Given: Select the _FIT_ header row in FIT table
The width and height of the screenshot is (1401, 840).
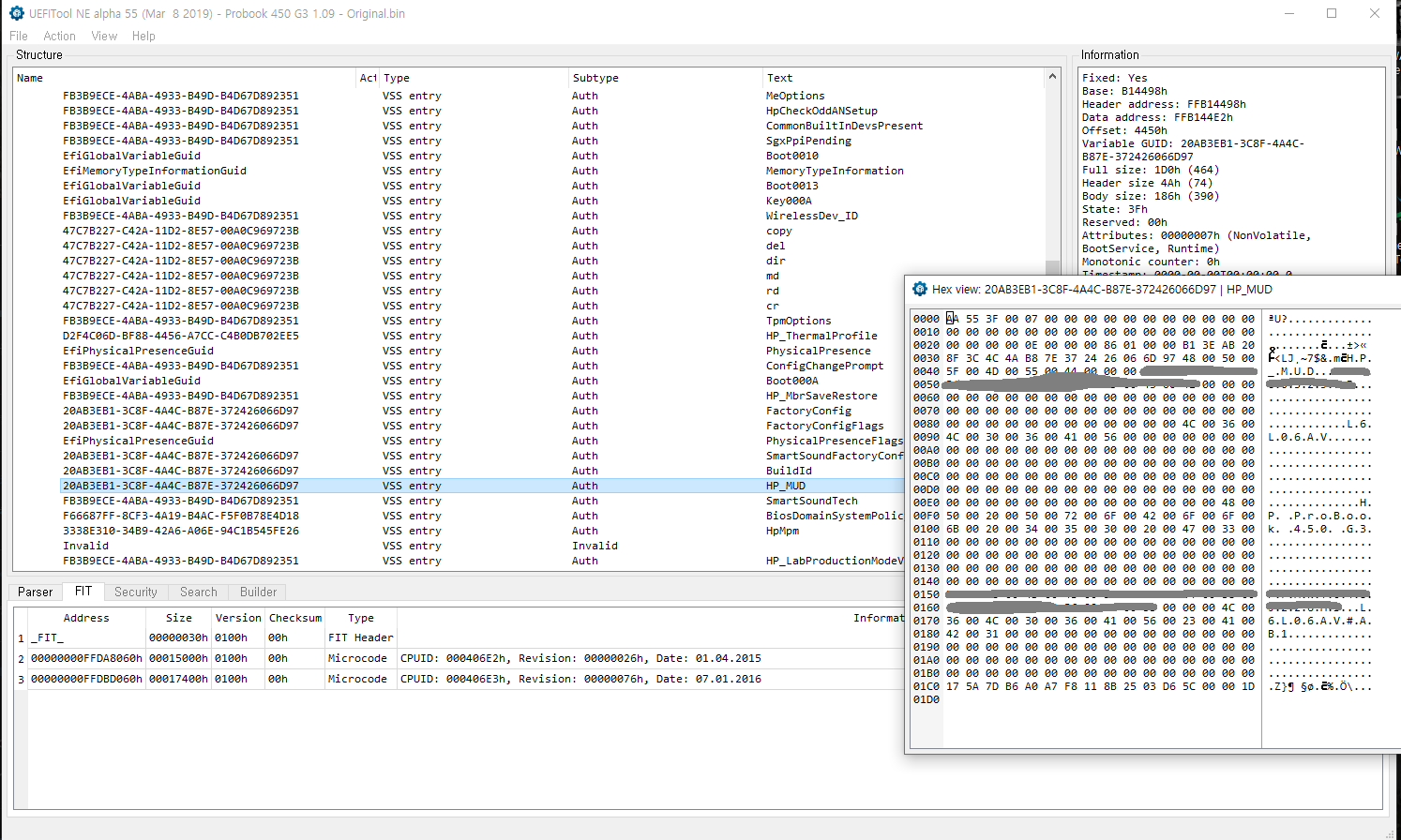Looking at the screenshot, I should coord(466,637).
